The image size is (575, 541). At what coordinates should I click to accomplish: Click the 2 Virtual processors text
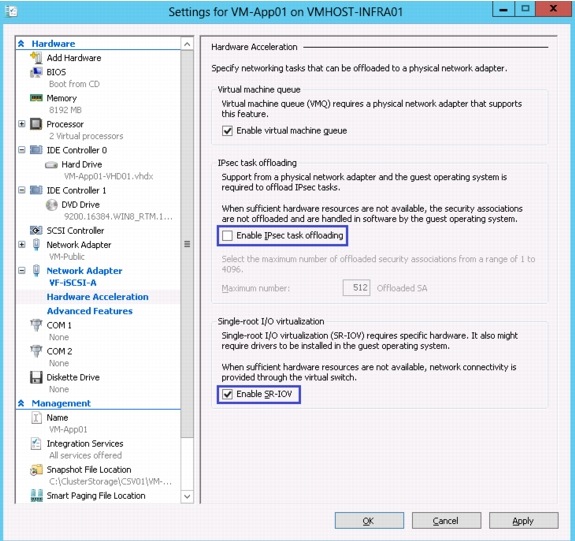pyautogui.click(x=86, y=136)
